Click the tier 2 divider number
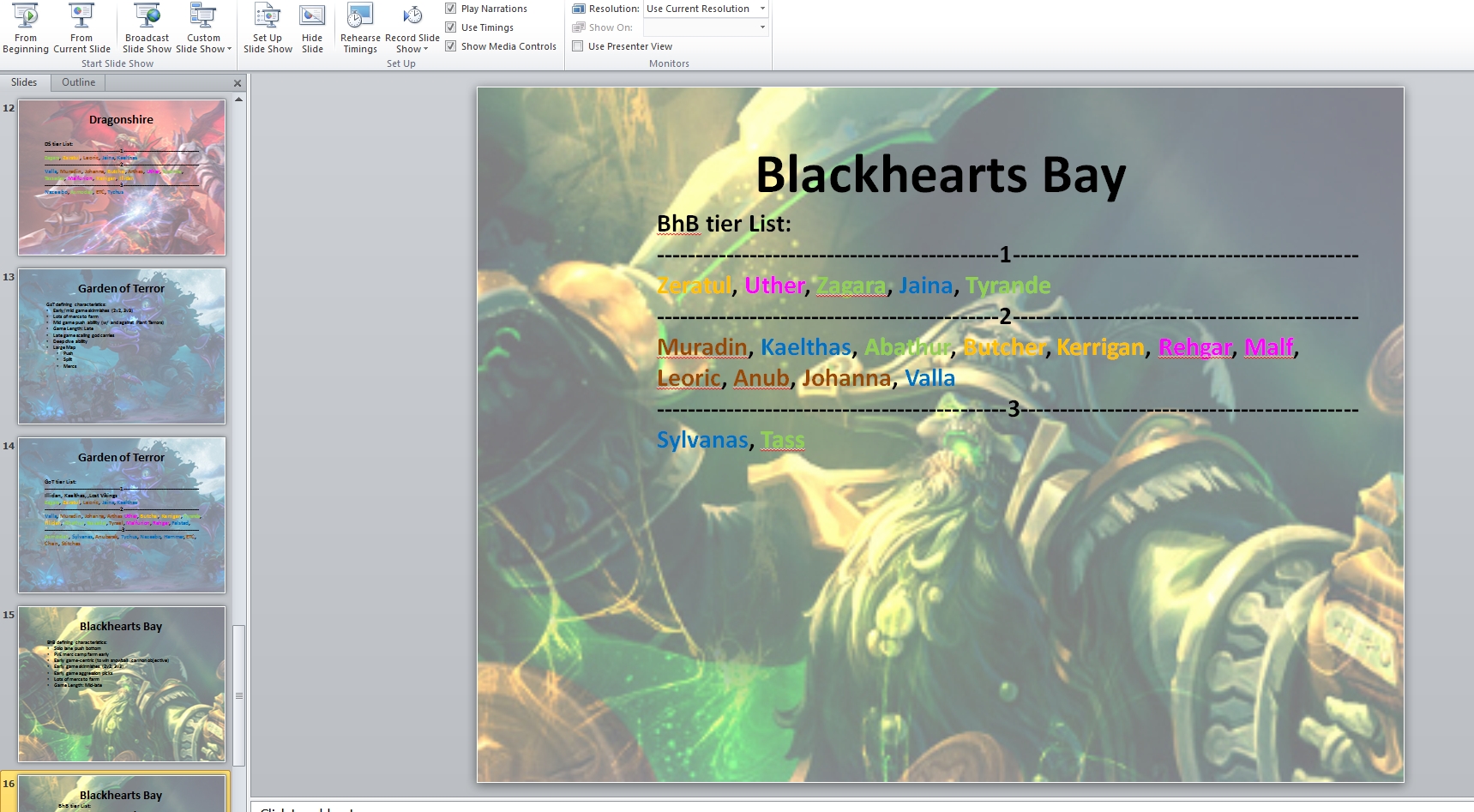 coord(1005,316)
